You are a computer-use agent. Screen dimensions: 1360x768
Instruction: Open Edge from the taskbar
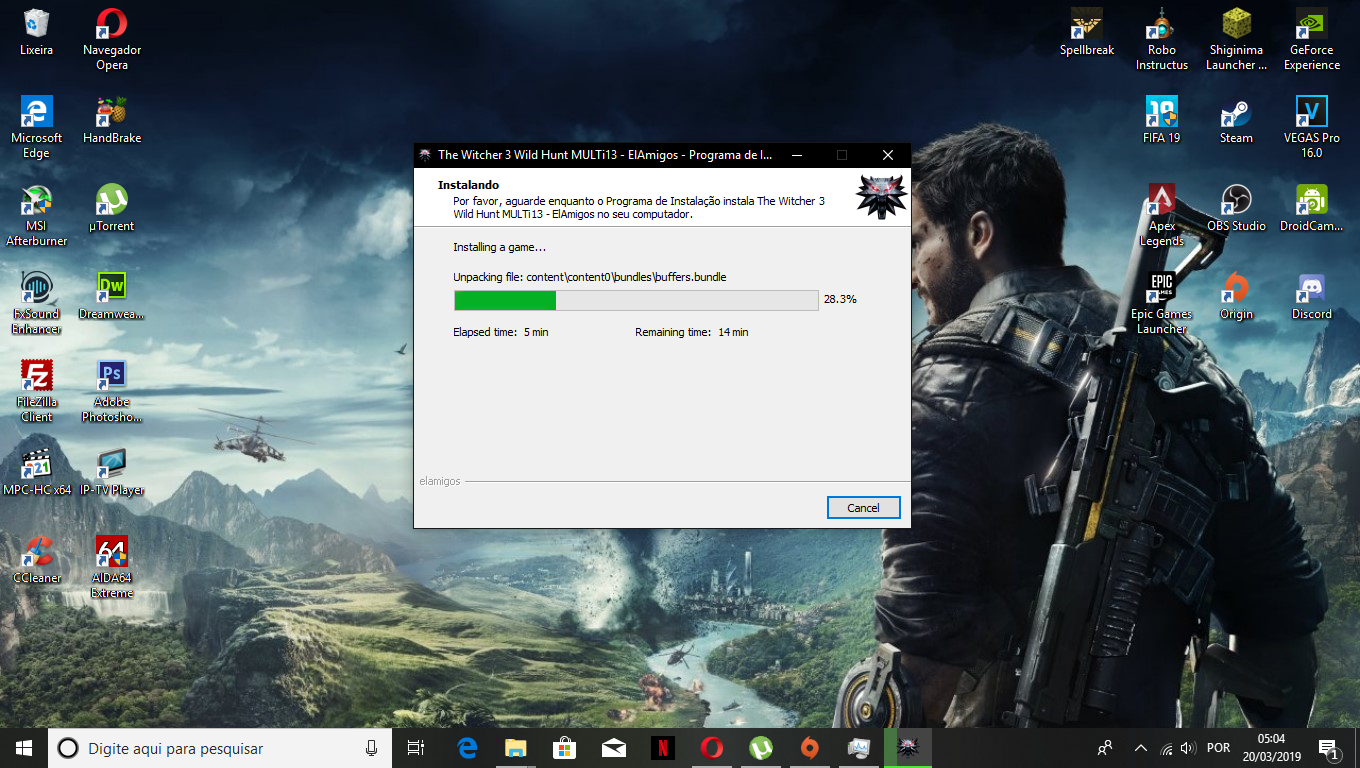coord(467,748)
